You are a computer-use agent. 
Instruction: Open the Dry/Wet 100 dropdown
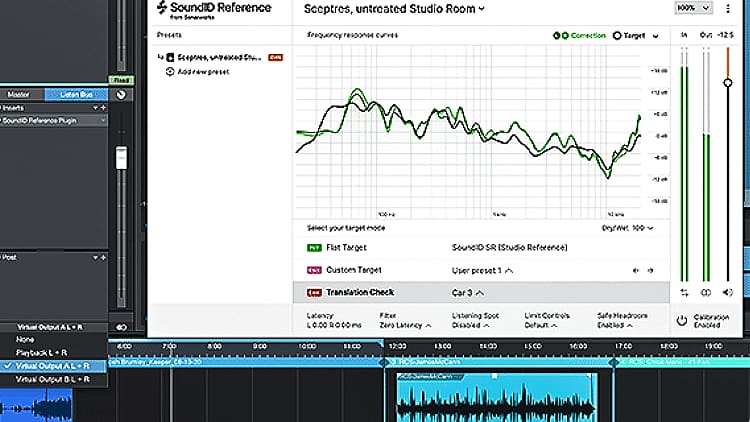pos(627,228)
